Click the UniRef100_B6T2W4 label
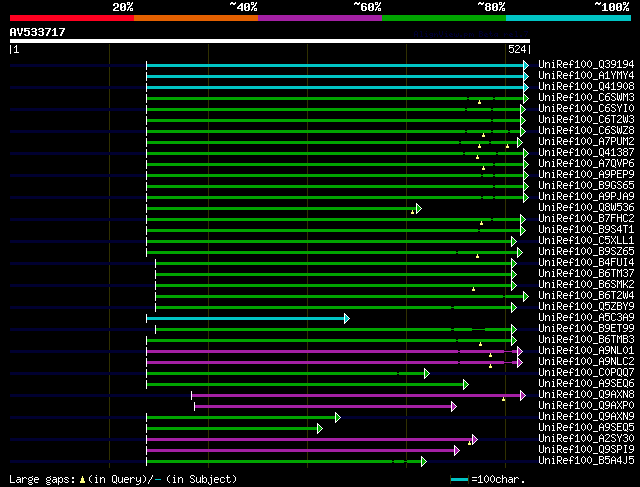Image resolution: width=640 pixels, height=487 pixels. 586,296
